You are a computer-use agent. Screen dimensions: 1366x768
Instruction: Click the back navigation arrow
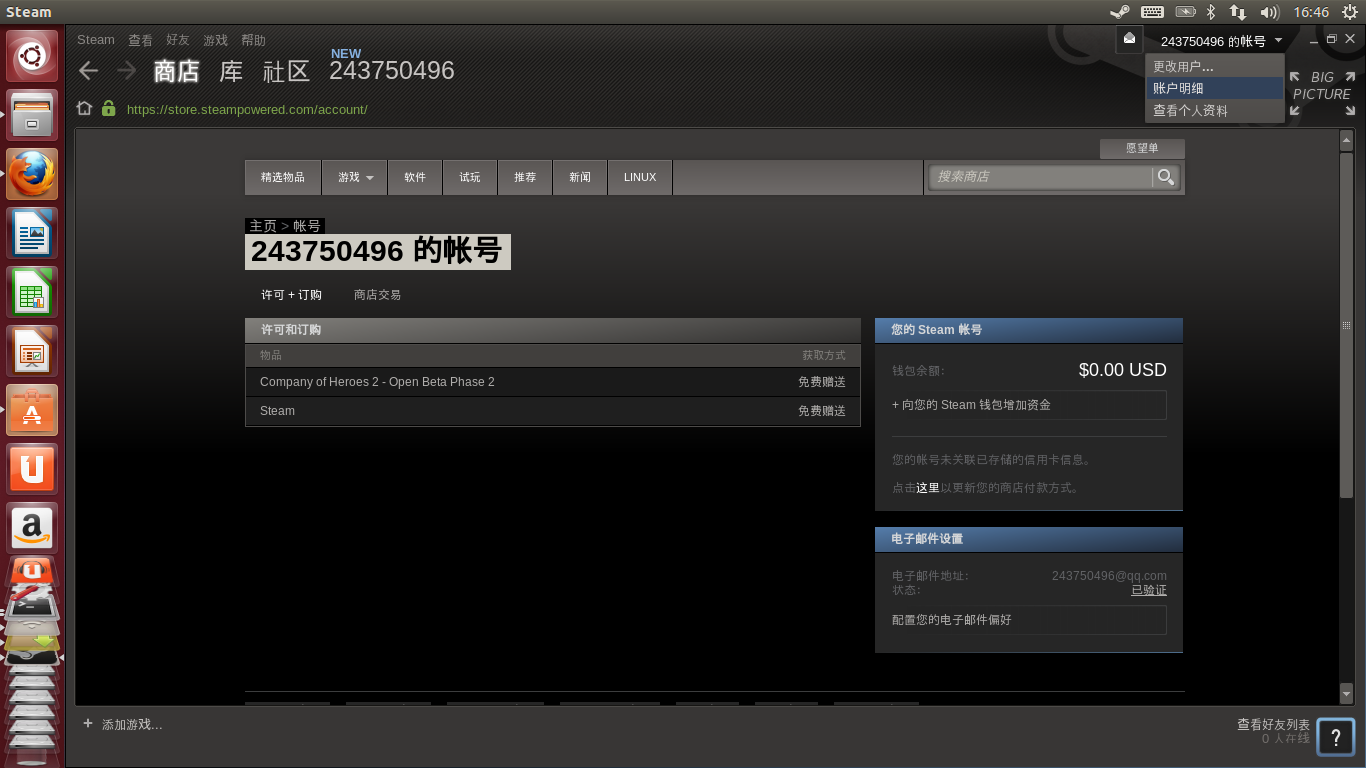pos(89,70)
